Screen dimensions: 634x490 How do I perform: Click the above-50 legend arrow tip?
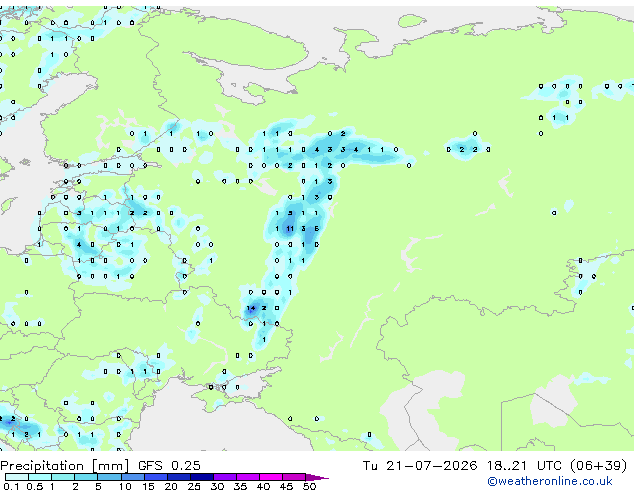pyautogui.click(x=317, y=477)
